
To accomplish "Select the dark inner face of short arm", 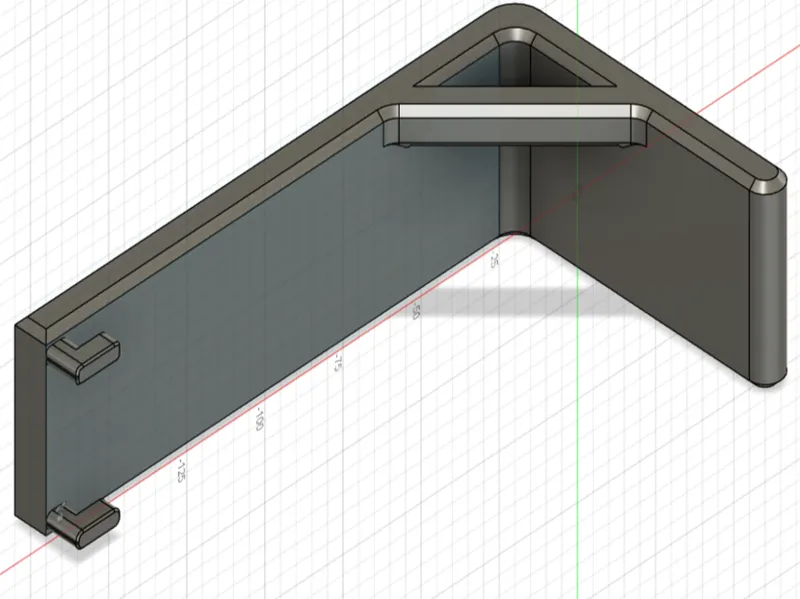I will (640, 255).
